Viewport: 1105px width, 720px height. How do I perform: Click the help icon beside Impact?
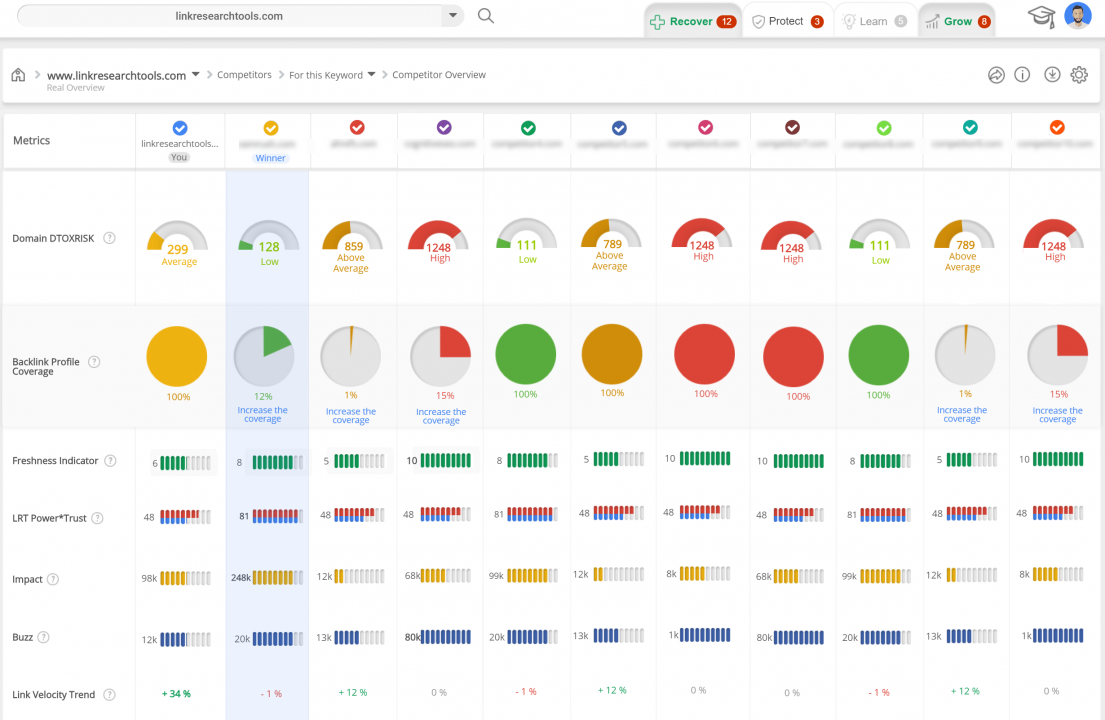[x=53, y=579]
